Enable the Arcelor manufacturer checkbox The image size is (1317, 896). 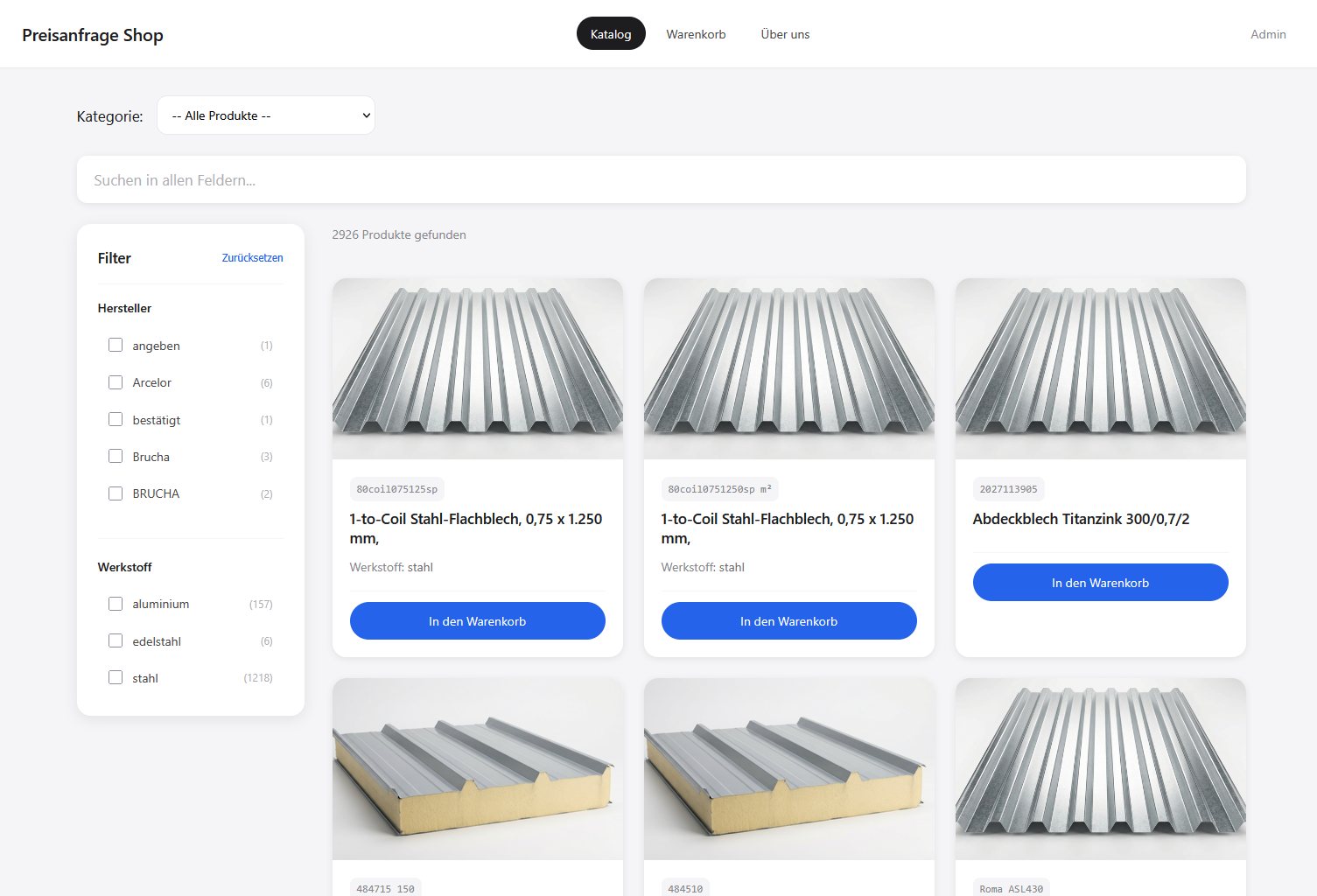tap(116, 382)
